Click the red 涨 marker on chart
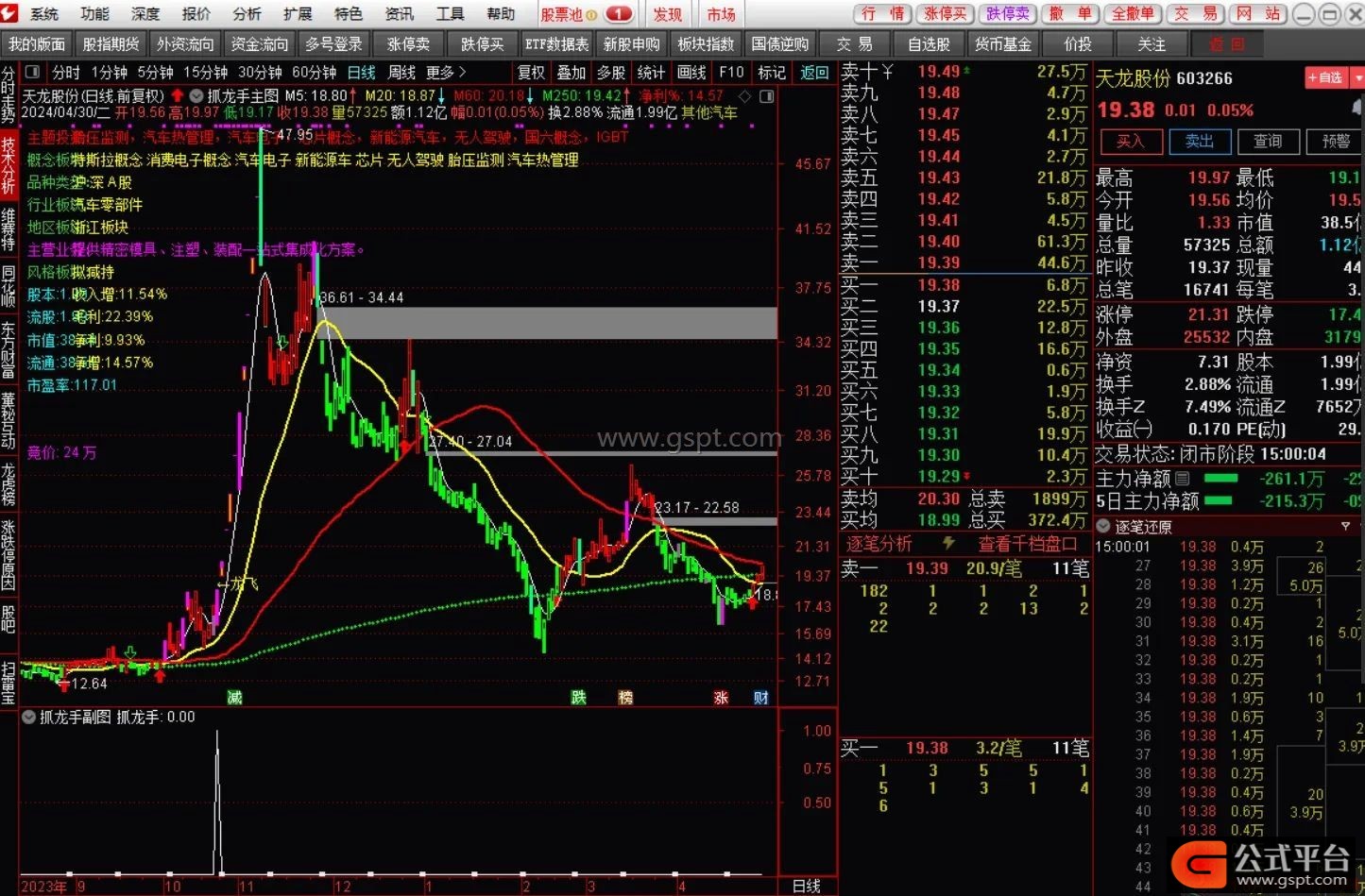This screenshot has width=1365, height=896. [721, 697]
